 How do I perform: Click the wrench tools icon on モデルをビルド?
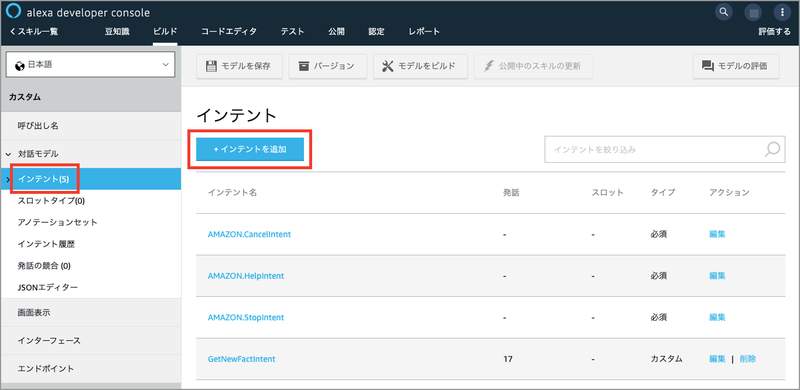[x=388, y=66]
